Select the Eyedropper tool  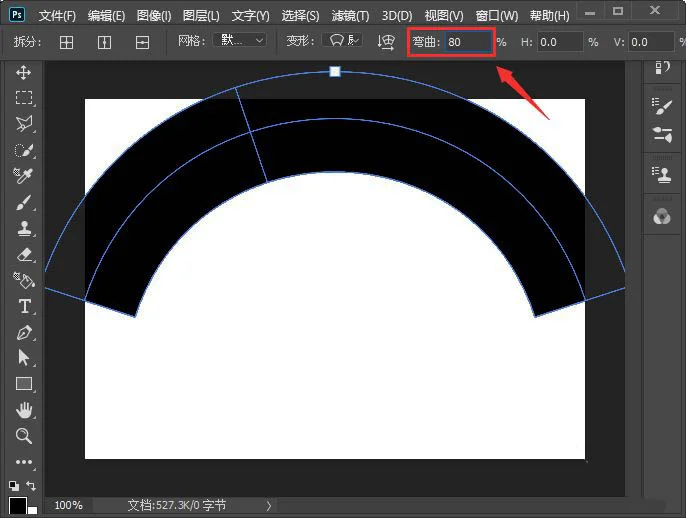pyautogui.click(x=23, y=176)
